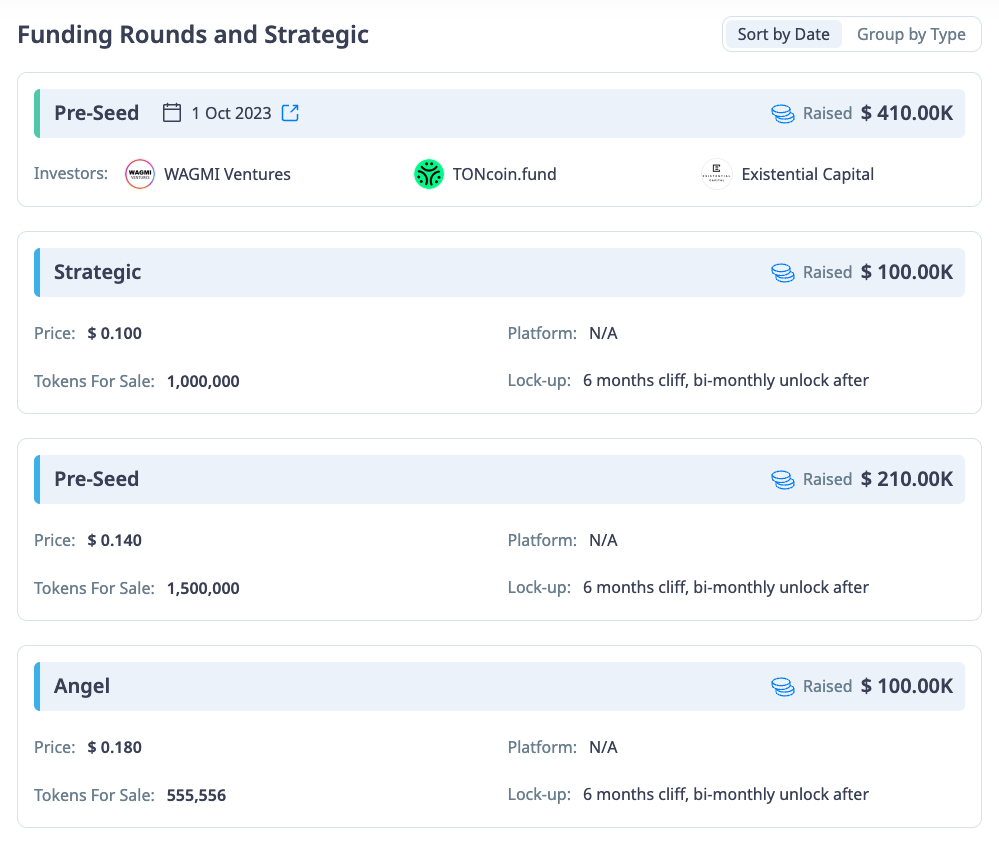Expand the second Pre-Seed round card
Image resolution: width=999 pixels, height=848 pixels.
(x=500, y=479)
